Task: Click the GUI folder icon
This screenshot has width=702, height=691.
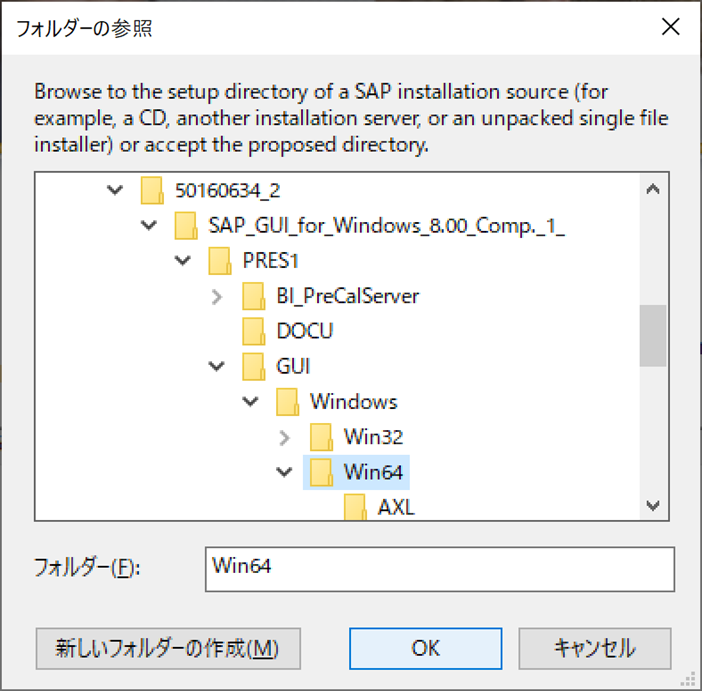Action: click(253, 366)
